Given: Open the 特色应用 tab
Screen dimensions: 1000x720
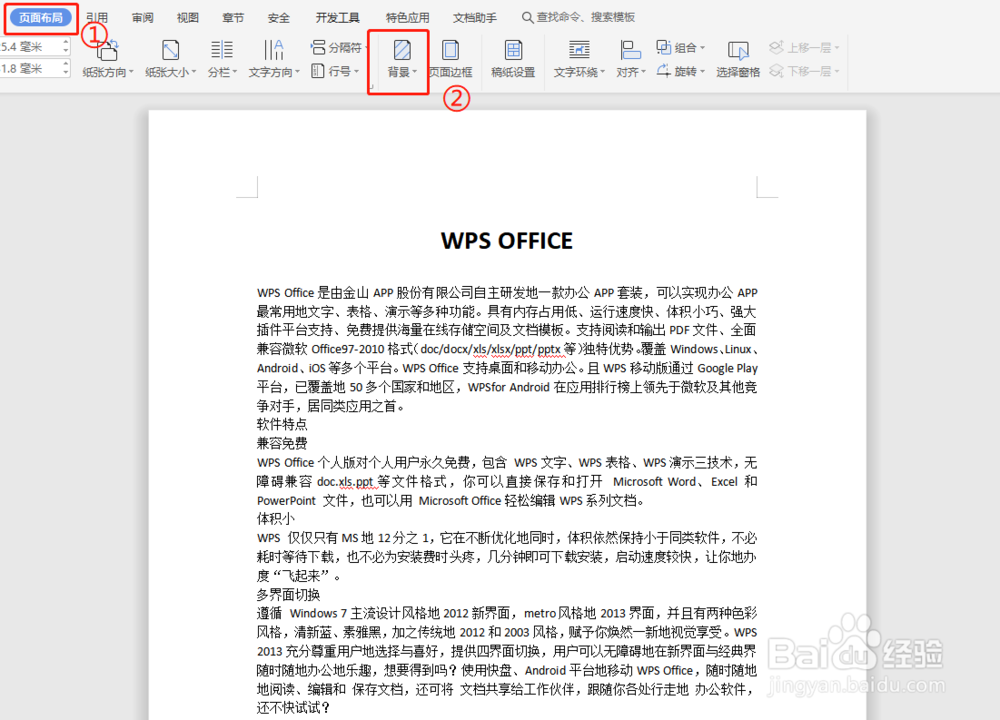Looking at the screenshot, I should 408,18.
